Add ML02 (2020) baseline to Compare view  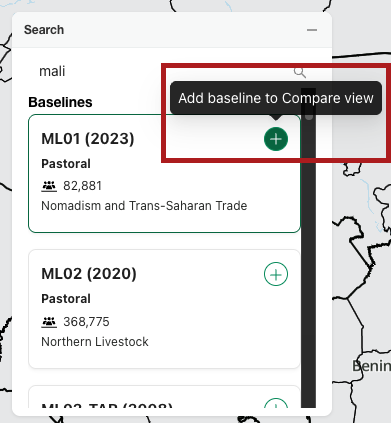pyautogui.click(x=276, y=274)
